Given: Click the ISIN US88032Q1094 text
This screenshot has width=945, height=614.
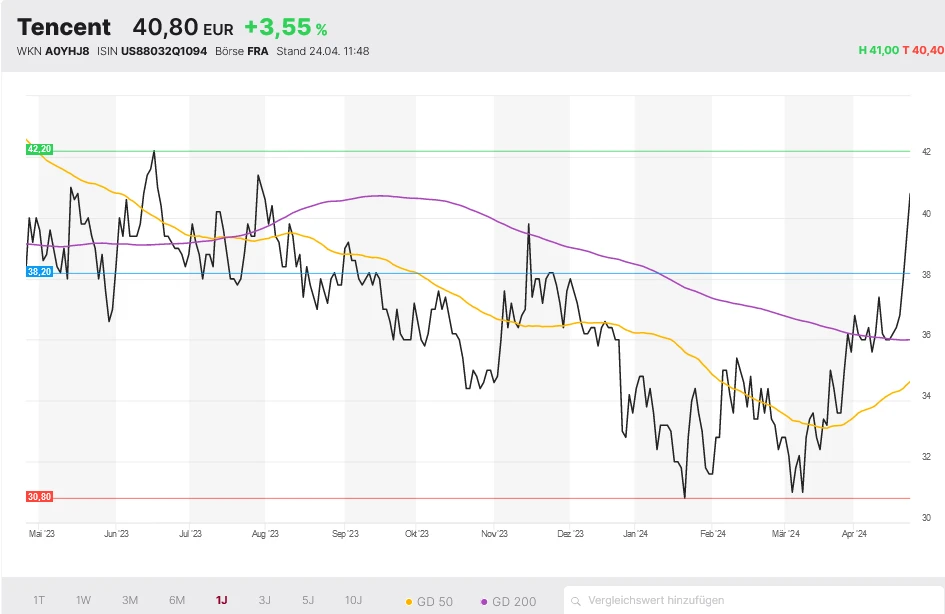Looking at the screenshot, I should pos(152,51).
